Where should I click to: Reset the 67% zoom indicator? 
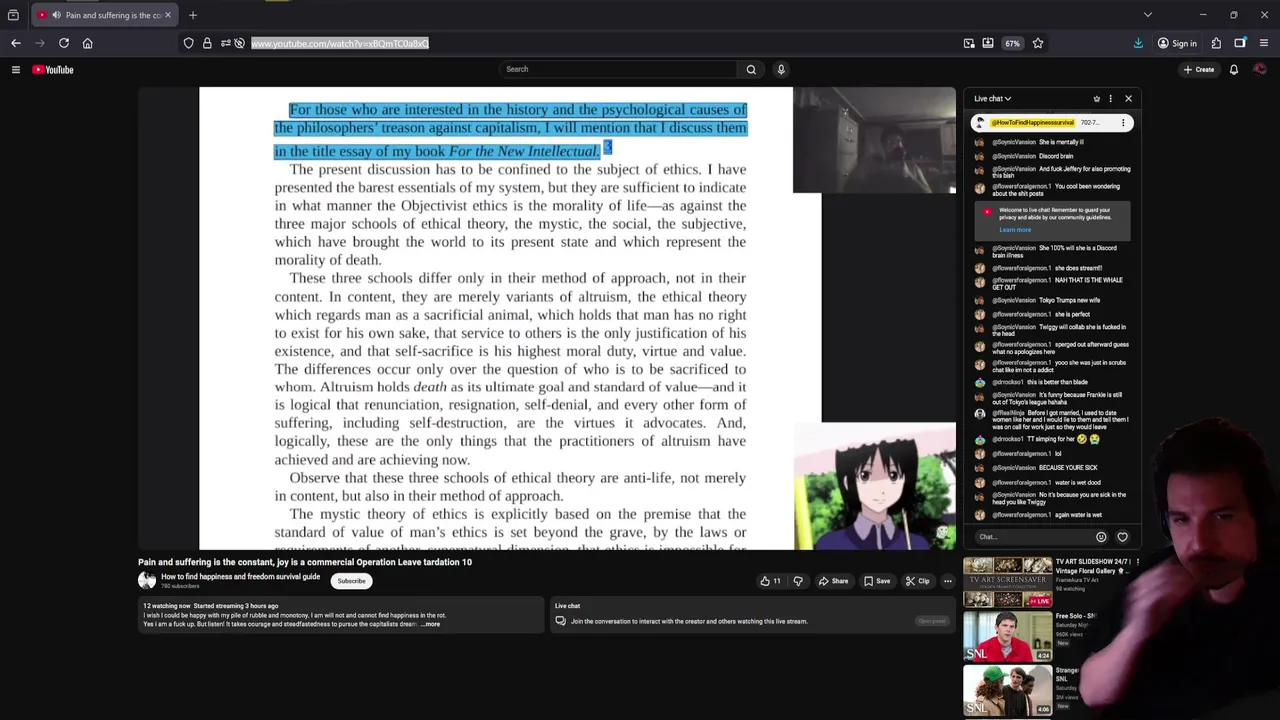click(x=1012, y=43)
